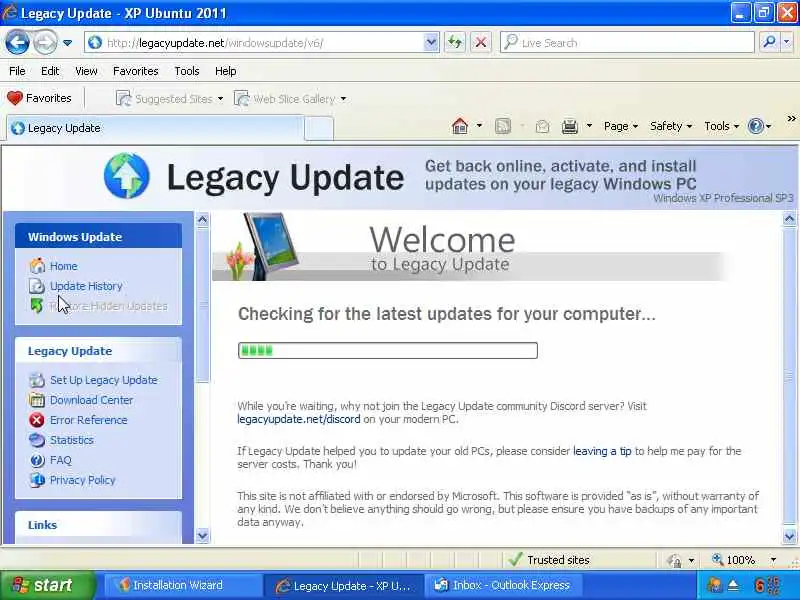Open the Edit menu
This screenshot has height=600, width=800.
tap(50, 71)
